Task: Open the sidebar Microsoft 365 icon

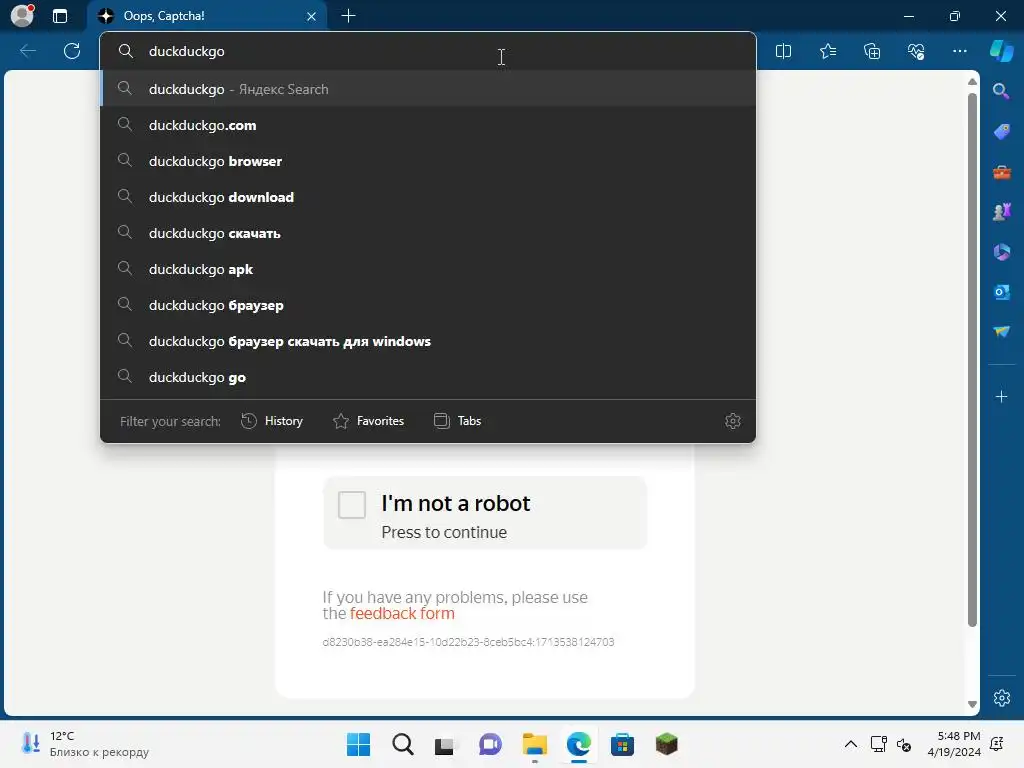Action: (x=1001, y=251)
